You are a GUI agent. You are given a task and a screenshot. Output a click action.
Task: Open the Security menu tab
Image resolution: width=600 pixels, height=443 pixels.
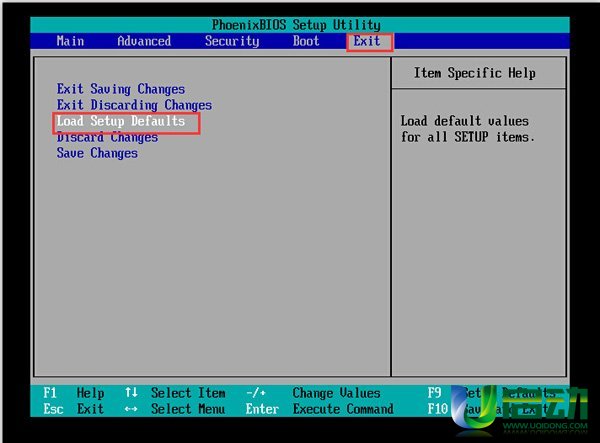point(232,41)
